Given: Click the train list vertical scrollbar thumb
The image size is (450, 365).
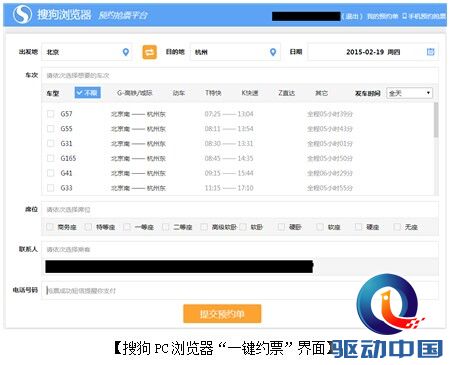Looking at the screenshot, I should coord(436,120).
